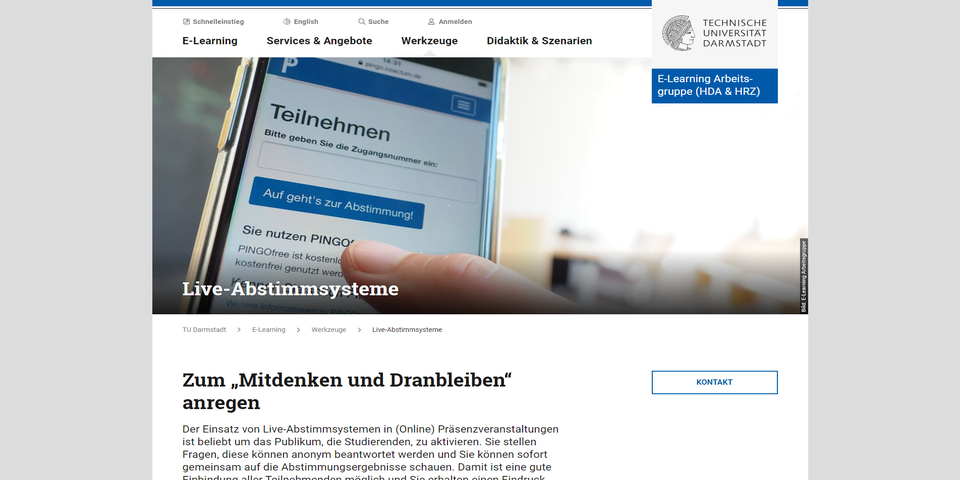Open the Werkzeuge menu
This screenshot has height=480, width=960.
(x=429, y=40)
